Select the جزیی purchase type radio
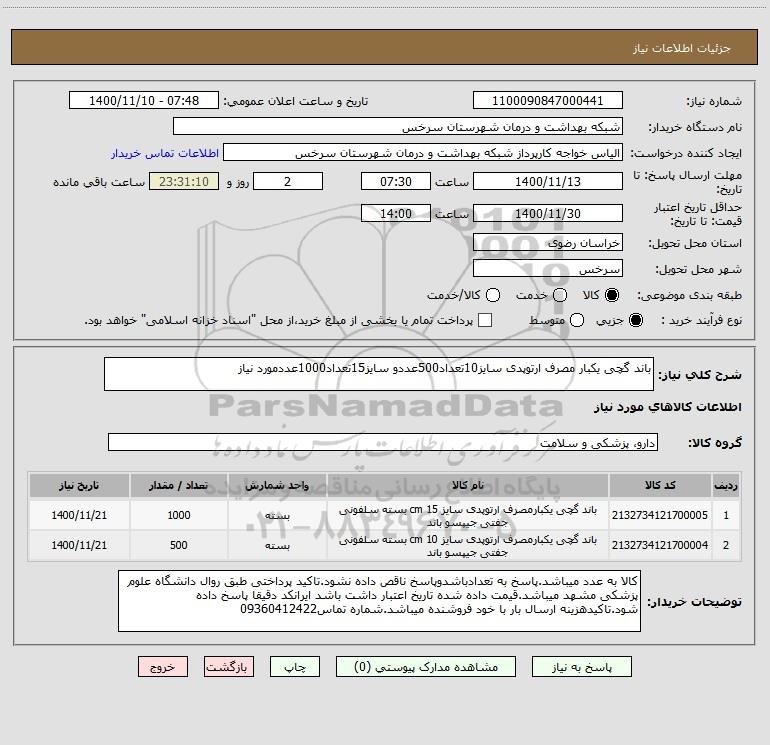Screen dimensions: 770x745 coord(635,320)
